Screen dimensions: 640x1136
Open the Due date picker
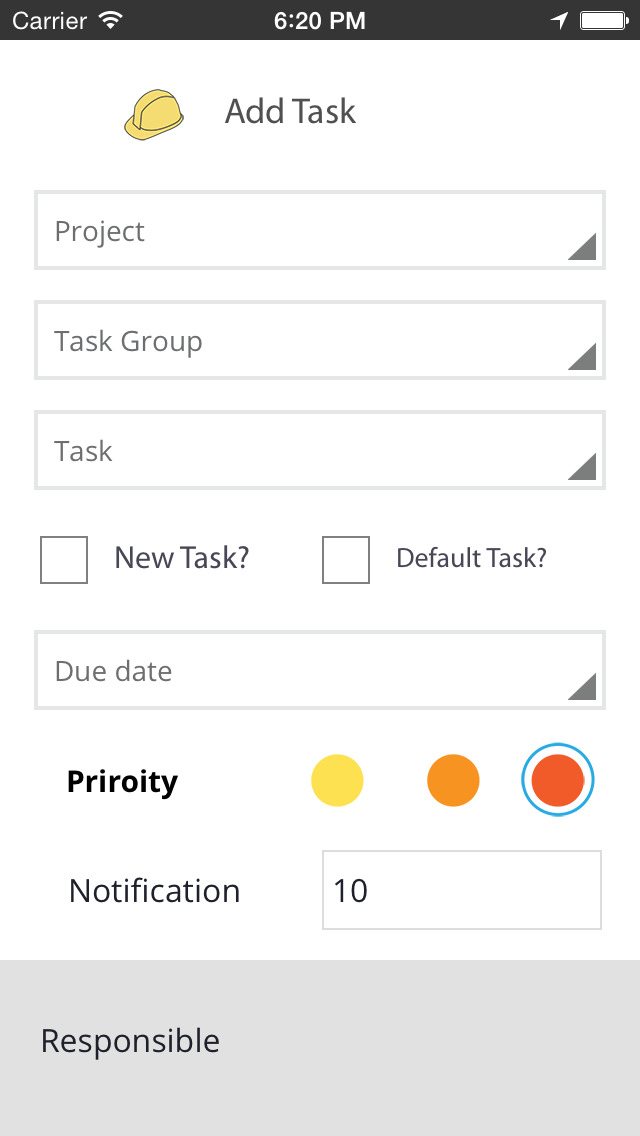300,671
